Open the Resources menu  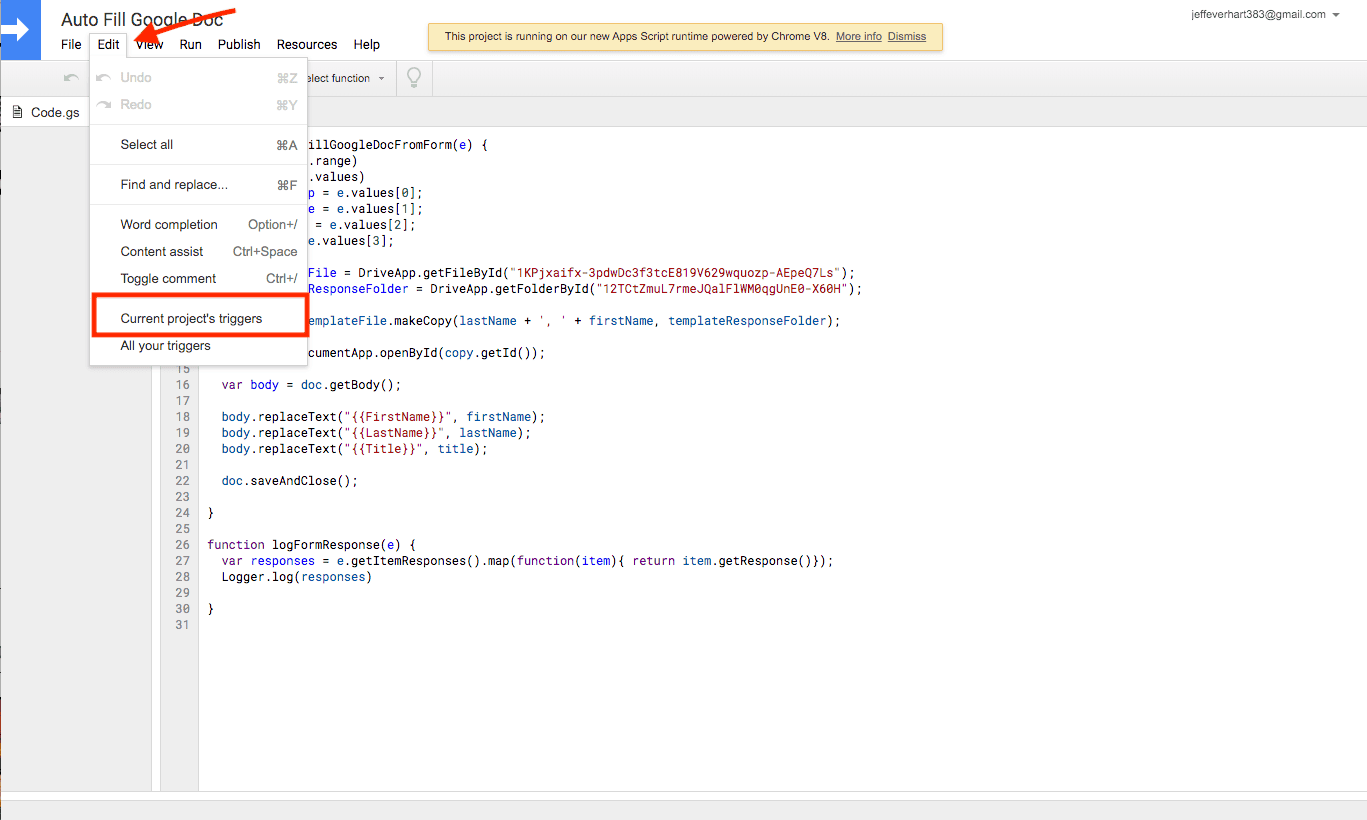(x=307, y=44)
